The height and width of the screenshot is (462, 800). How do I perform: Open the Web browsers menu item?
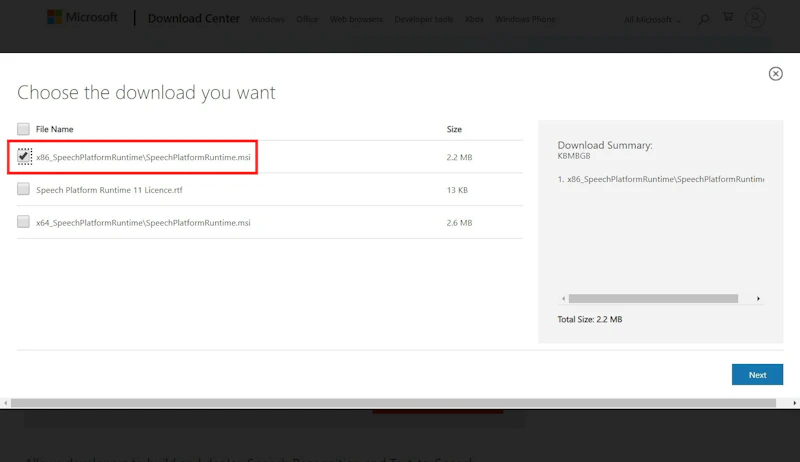click(x=356, y=19)
